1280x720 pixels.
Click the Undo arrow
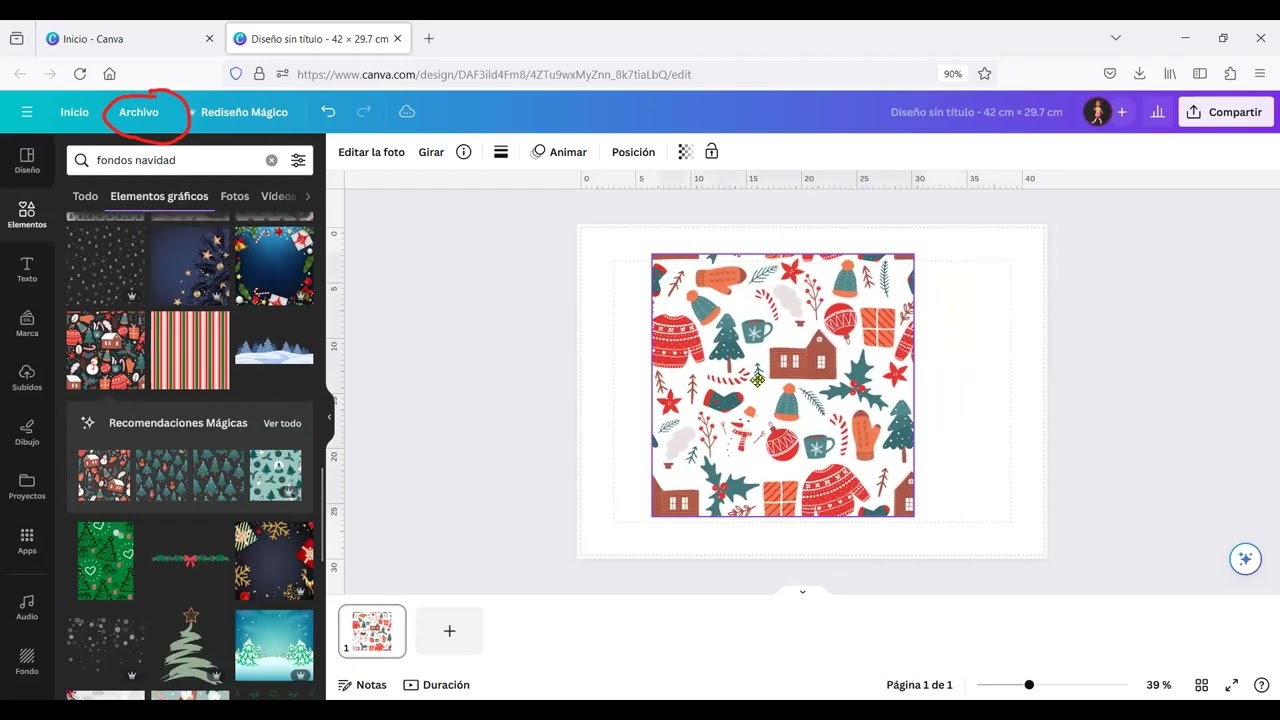coord(328,112)
